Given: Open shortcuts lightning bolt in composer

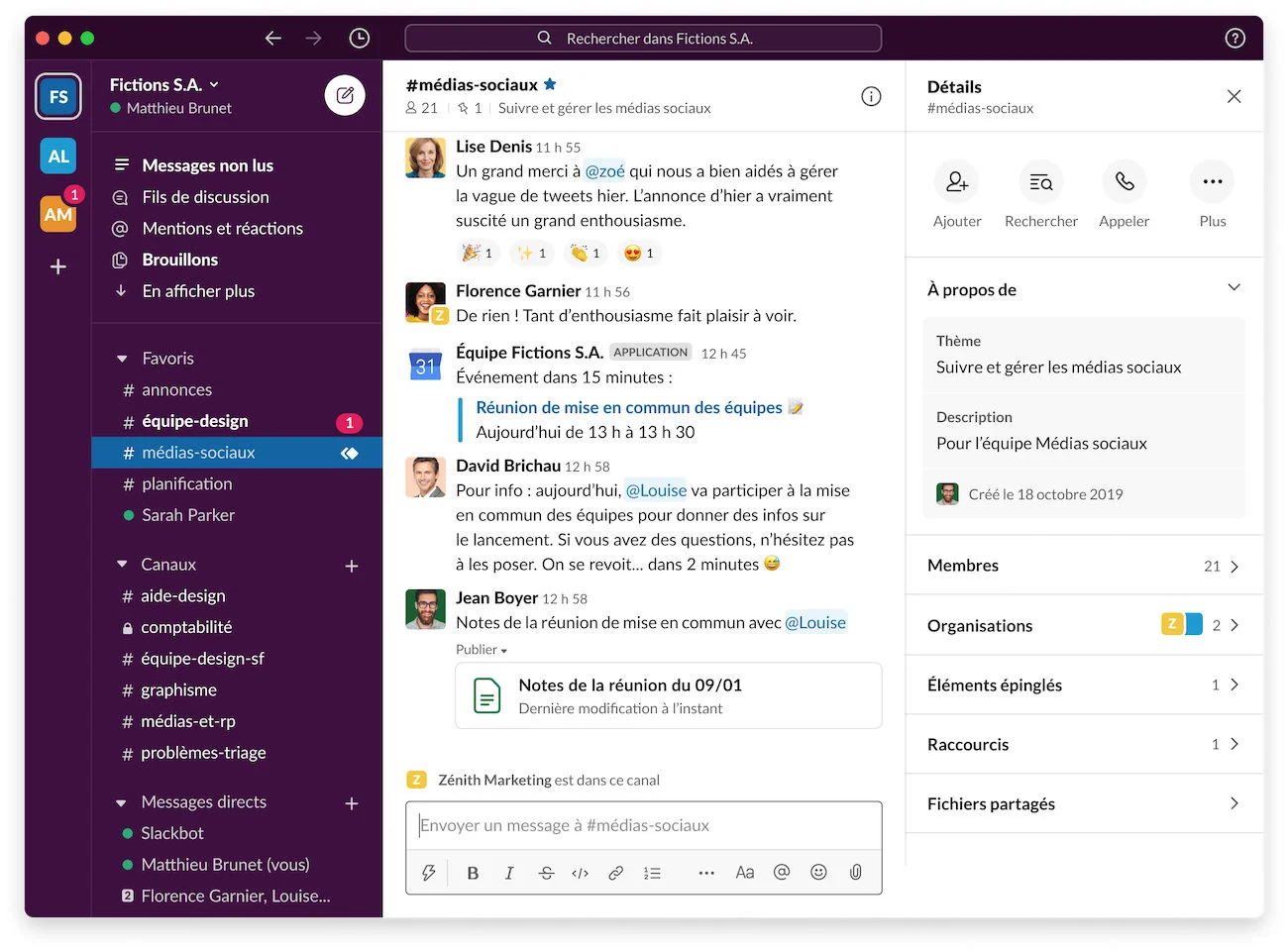Looking at the screenshot, I should [x=429, y=873].
